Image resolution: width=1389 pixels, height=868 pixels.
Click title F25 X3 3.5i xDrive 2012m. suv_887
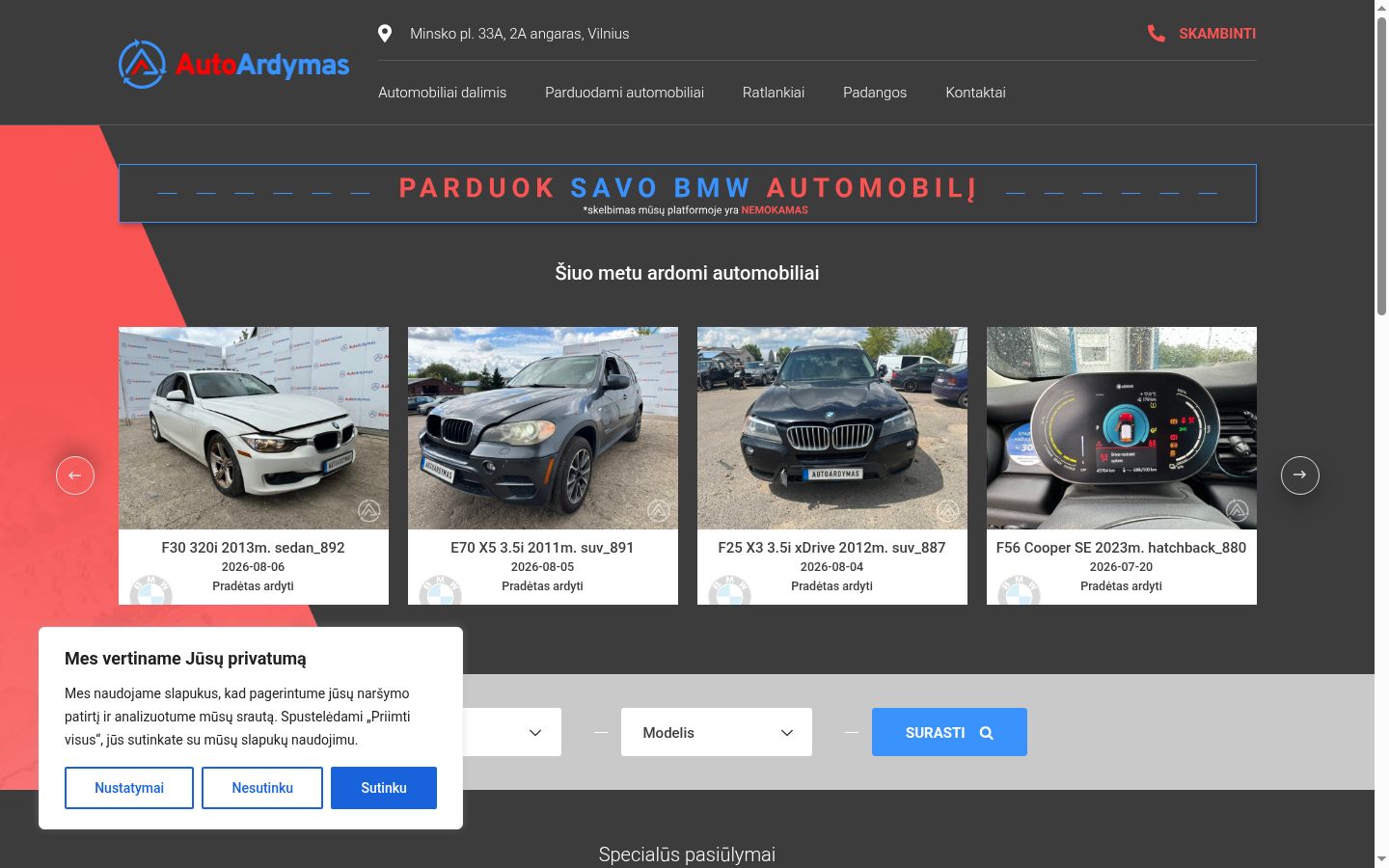(x=831, y=547)
